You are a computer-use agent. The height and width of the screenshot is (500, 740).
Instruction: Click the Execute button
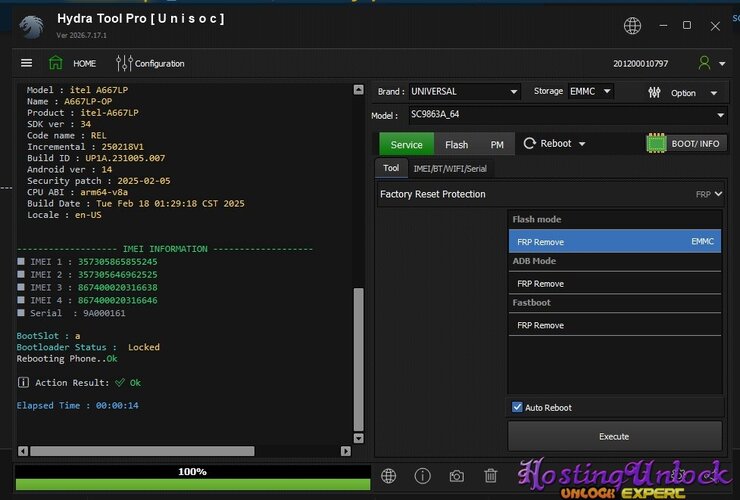(x=614, y=436)
